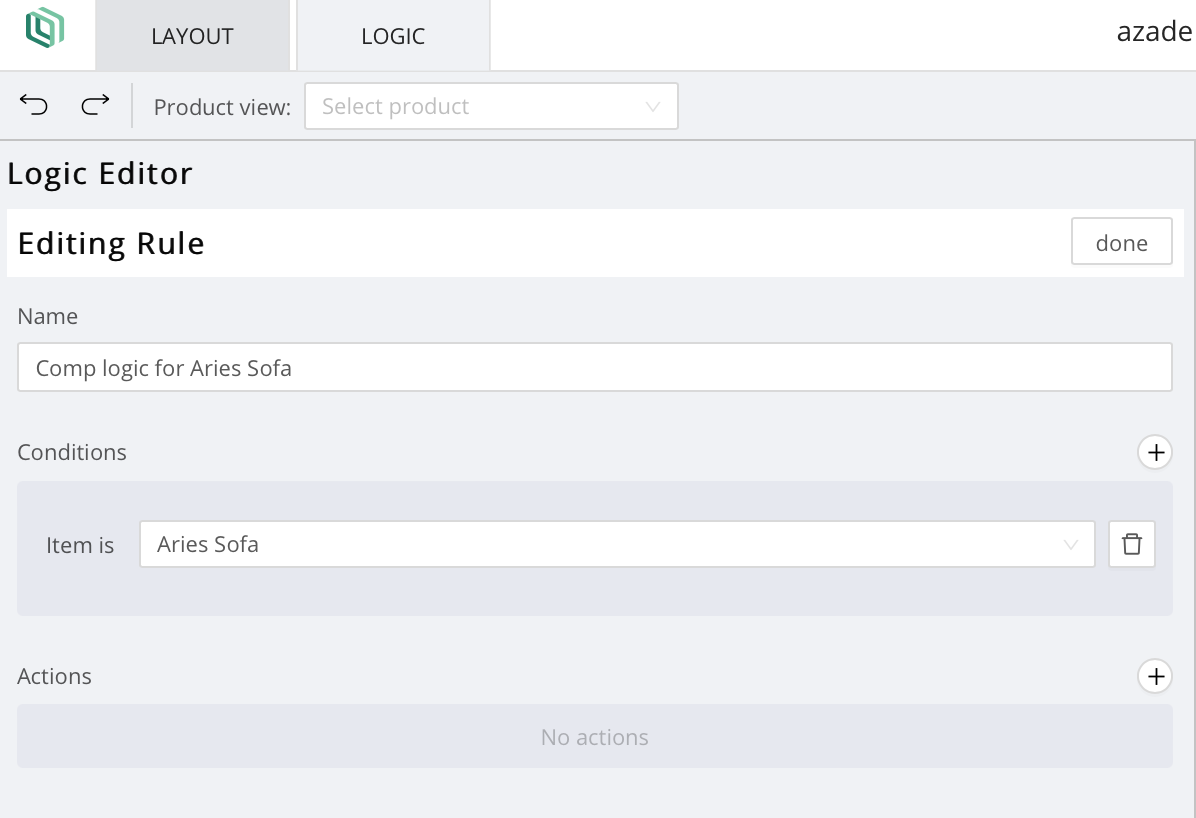
Task: Delete the Aries Sofa condition
Action: pos(1131,544)
